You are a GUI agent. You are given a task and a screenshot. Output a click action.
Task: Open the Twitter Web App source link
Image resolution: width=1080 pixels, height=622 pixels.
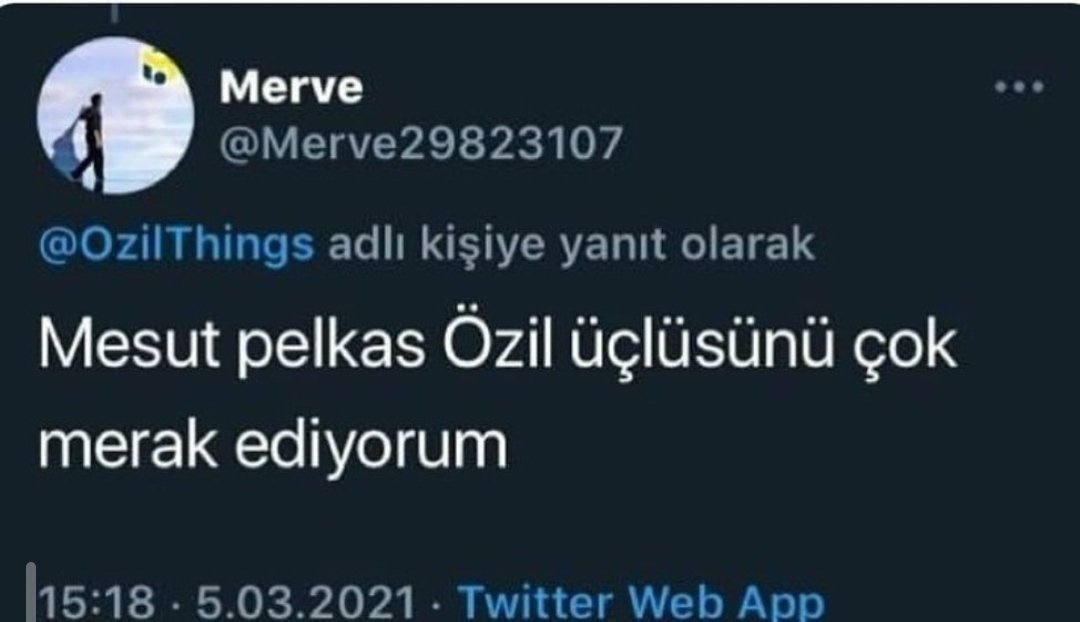[641, 601]
